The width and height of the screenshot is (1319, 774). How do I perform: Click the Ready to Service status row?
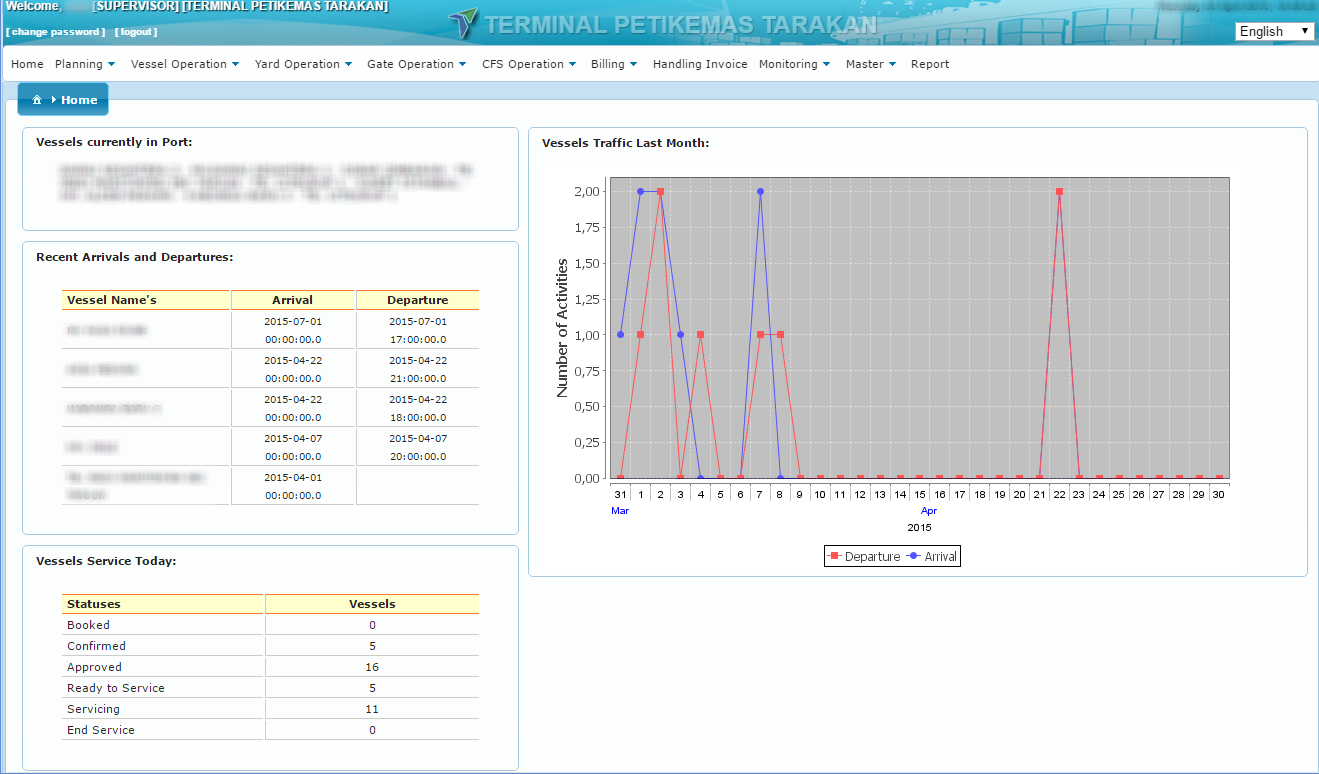[270, 688]
